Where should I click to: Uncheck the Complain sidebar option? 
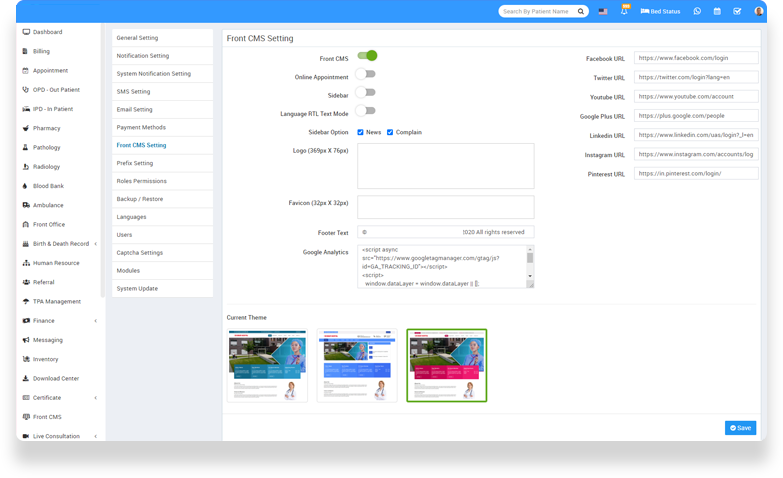point(390,132)
